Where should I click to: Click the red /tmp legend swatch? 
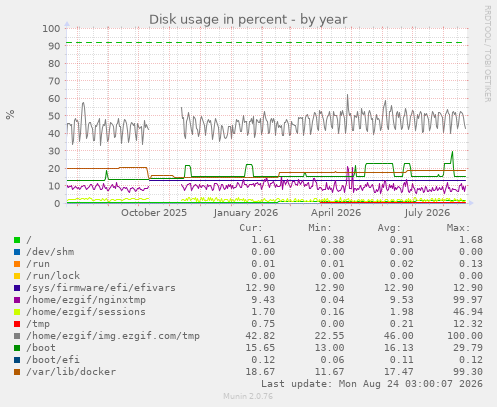pyautogui.click(x=17, y=324)
